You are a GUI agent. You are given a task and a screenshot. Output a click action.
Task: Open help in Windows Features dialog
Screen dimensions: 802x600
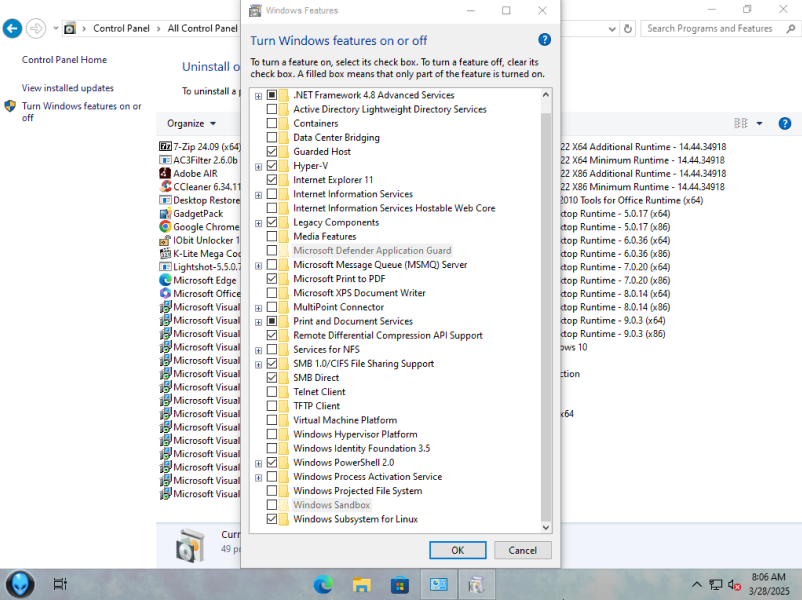pyautogui.click(x=544, y=40)
